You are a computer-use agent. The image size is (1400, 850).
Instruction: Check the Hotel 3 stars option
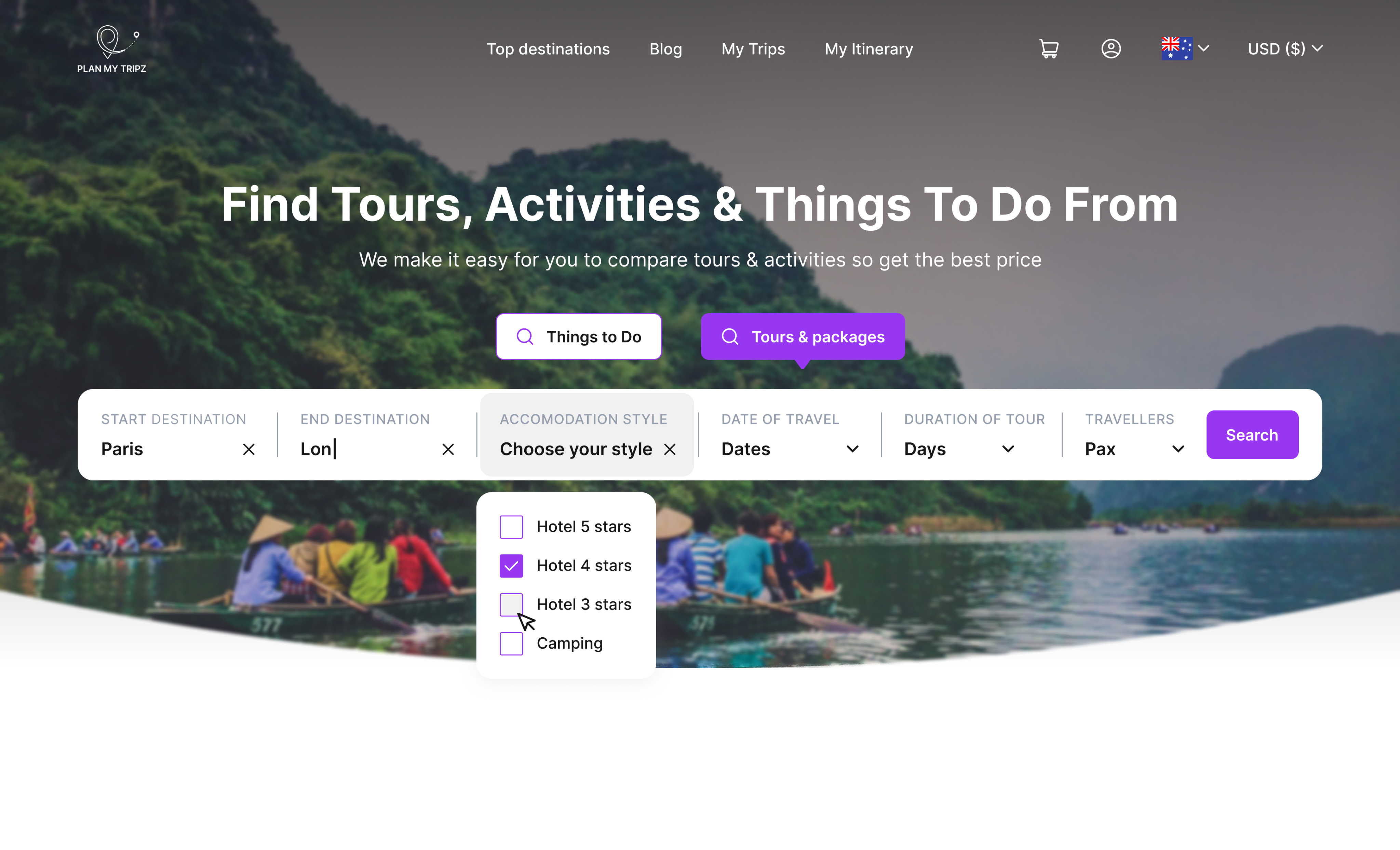[x=511, y=605]
